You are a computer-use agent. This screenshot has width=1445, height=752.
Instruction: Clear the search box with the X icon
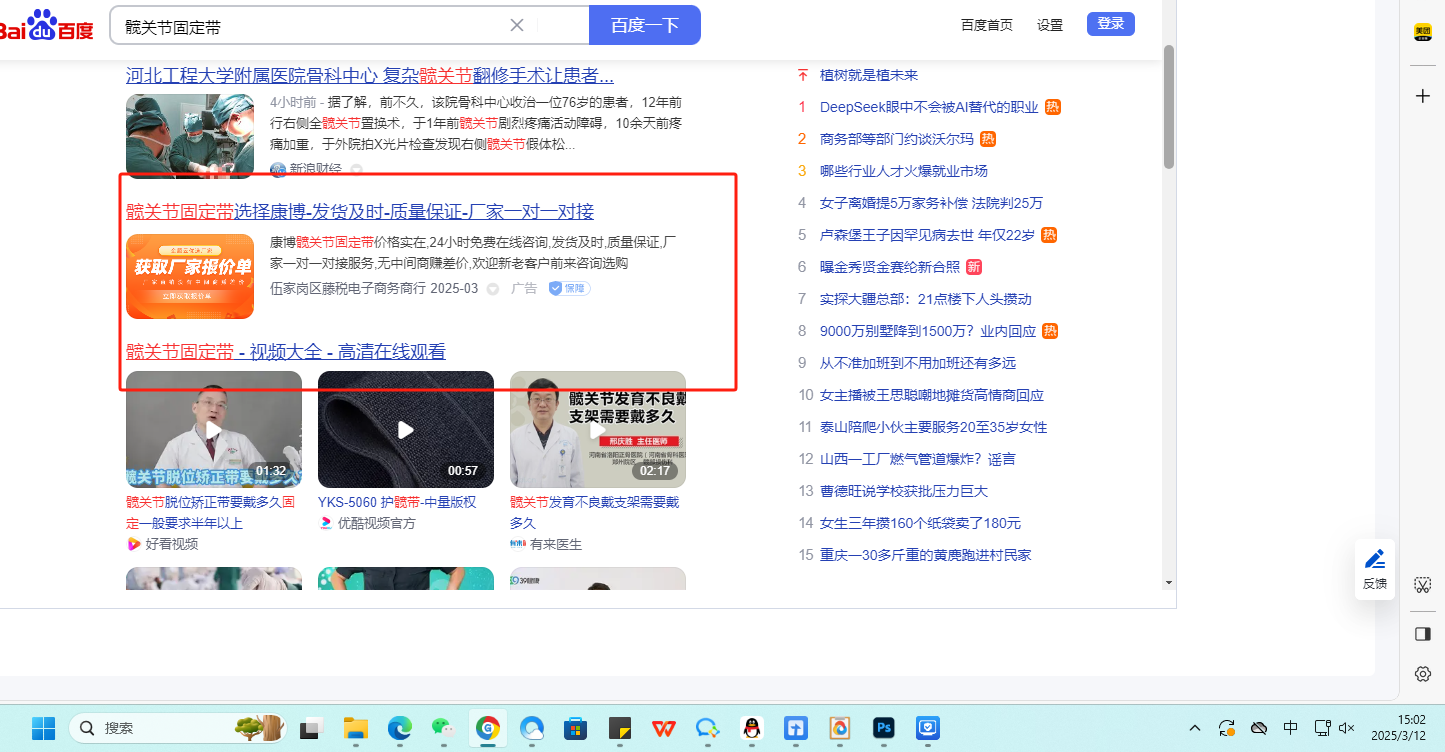click(x=517, y=25)
